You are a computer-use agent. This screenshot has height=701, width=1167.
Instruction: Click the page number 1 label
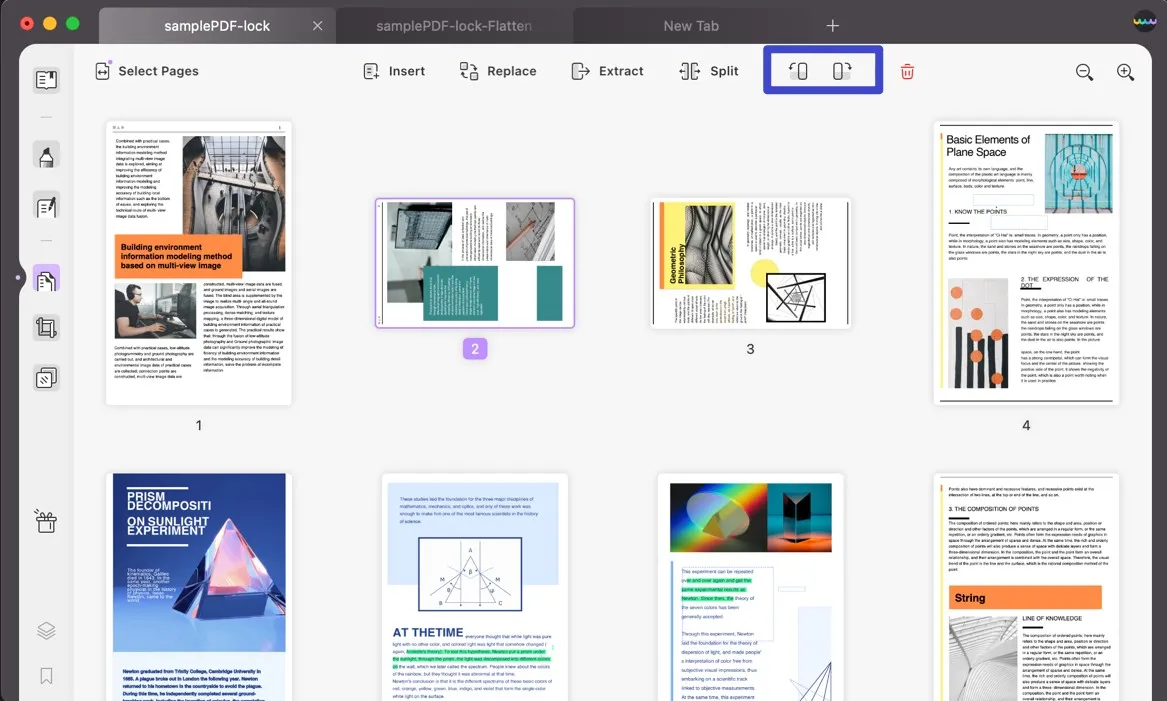coord(199,426)
